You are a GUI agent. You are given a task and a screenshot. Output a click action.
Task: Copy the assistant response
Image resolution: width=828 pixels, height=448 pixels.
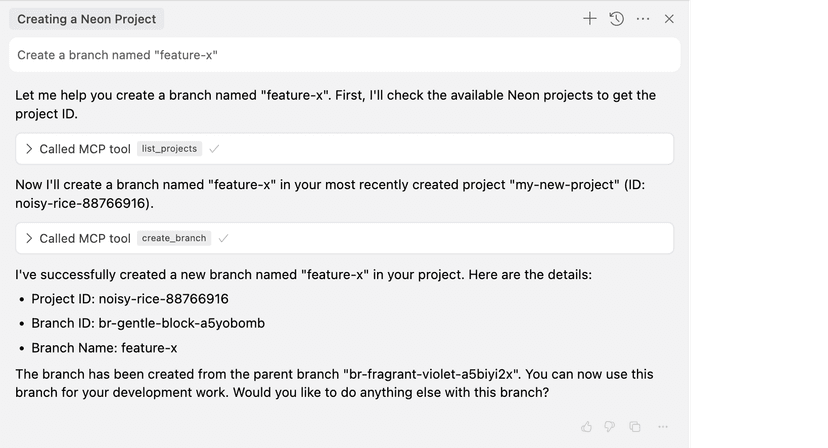tap(634, 427)
